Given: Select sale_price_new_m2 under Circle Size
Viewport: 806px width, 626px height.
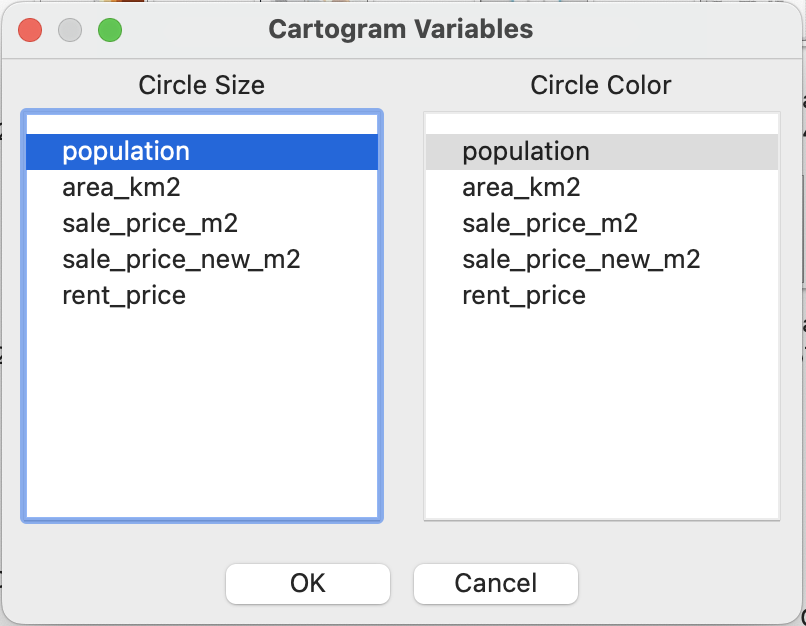Looking at the screenshot, I should click(x=202, y=260).
